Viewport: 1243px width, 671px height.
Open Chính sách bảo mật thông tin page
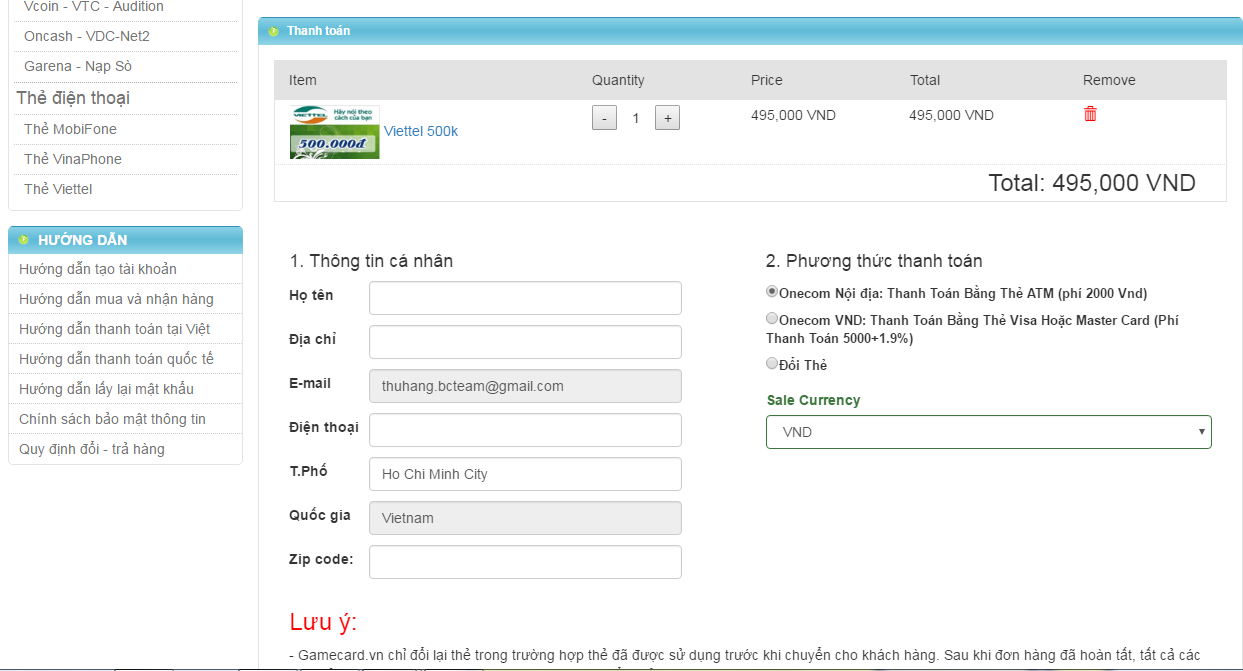[x=112, y=419]
